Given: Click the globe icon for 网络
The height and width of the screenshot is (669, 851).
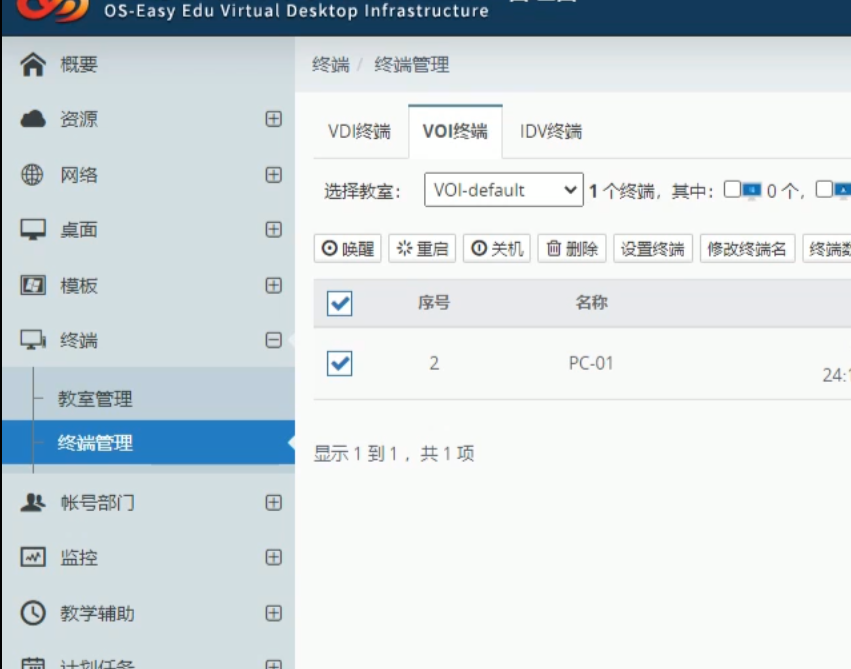Looking at the screenshot, I should coord(33,175).
